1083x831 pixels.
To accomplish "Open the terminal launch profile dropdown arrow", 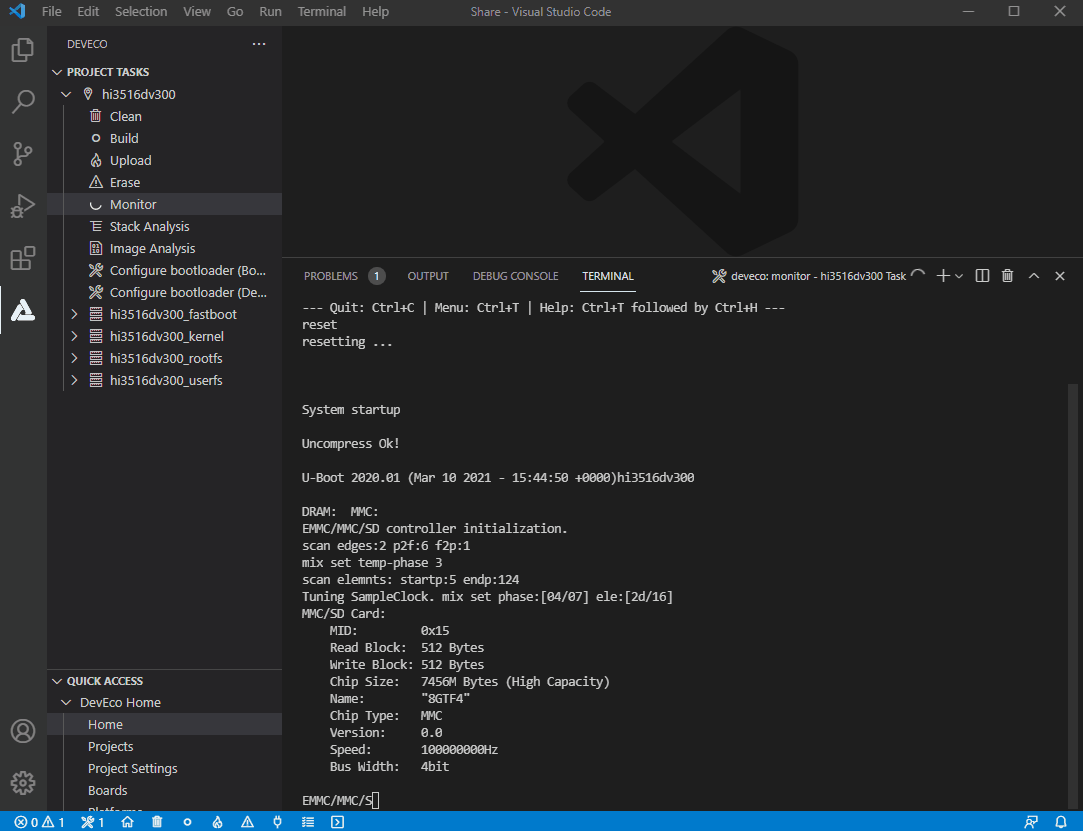I will coord(959,276).
